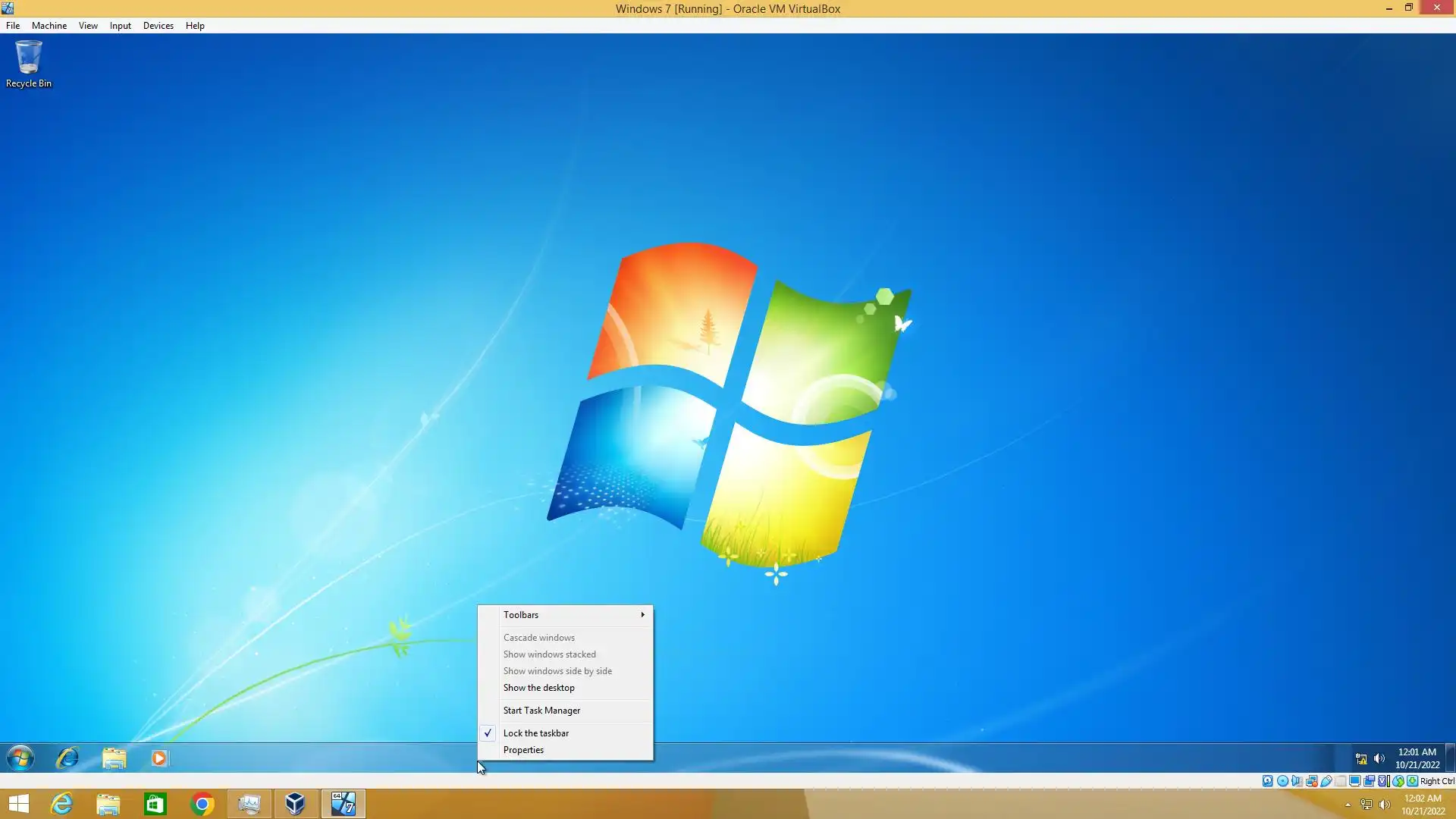This screenshot has width=1456, height=819.
Task: Click guest network warning tray icon
Action: [1360, 758]
